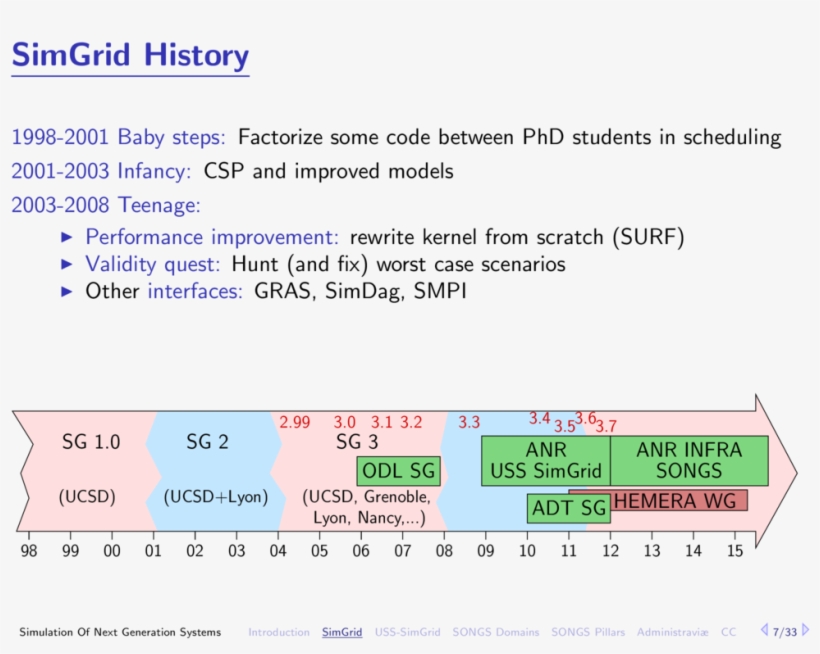Click version 3.3 marker
The width and height of the screenshot is (820, 654).
(469, 422)
